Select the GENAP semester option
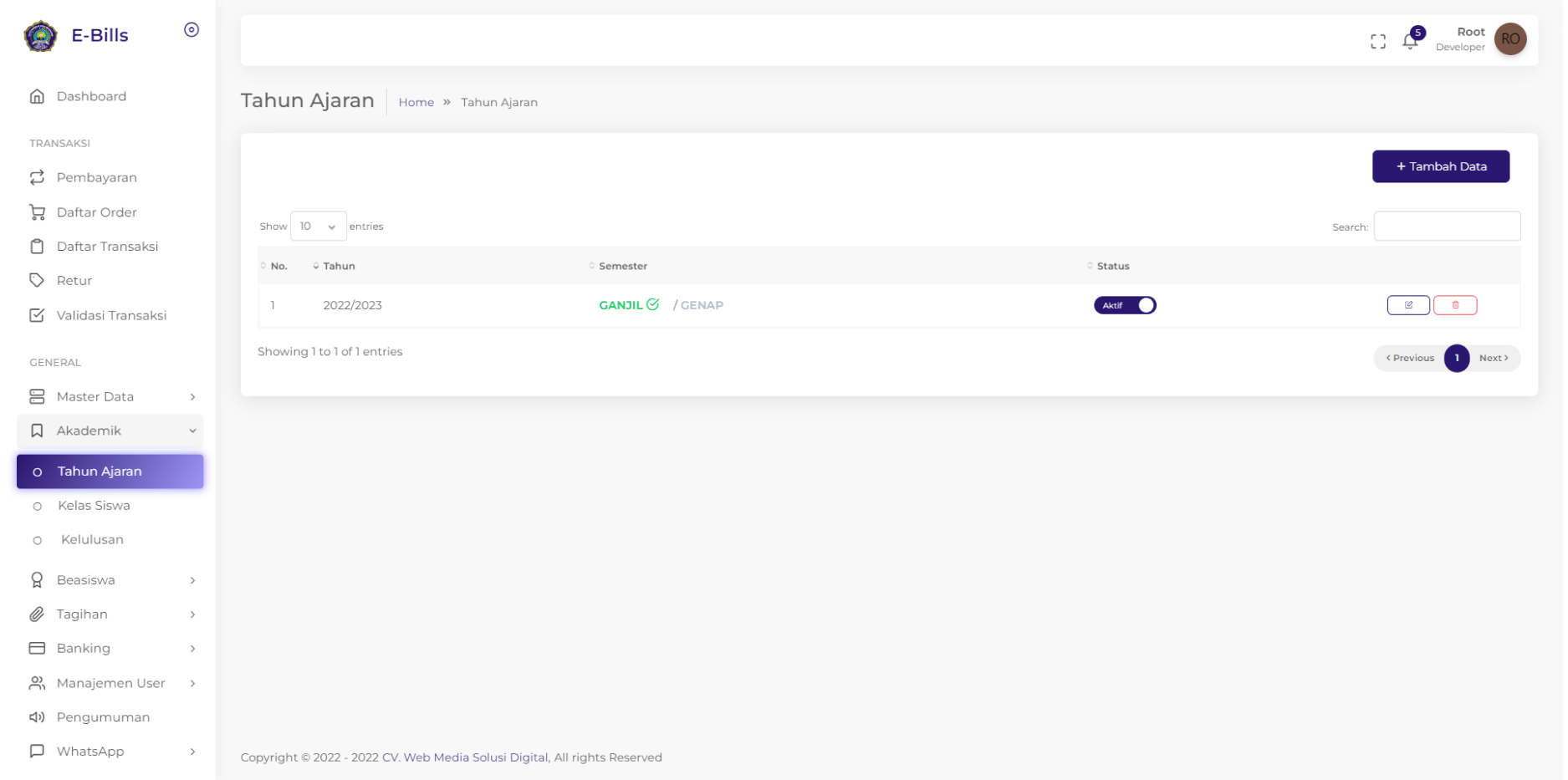The image size is (1568, 780). [x=701, y=305]
